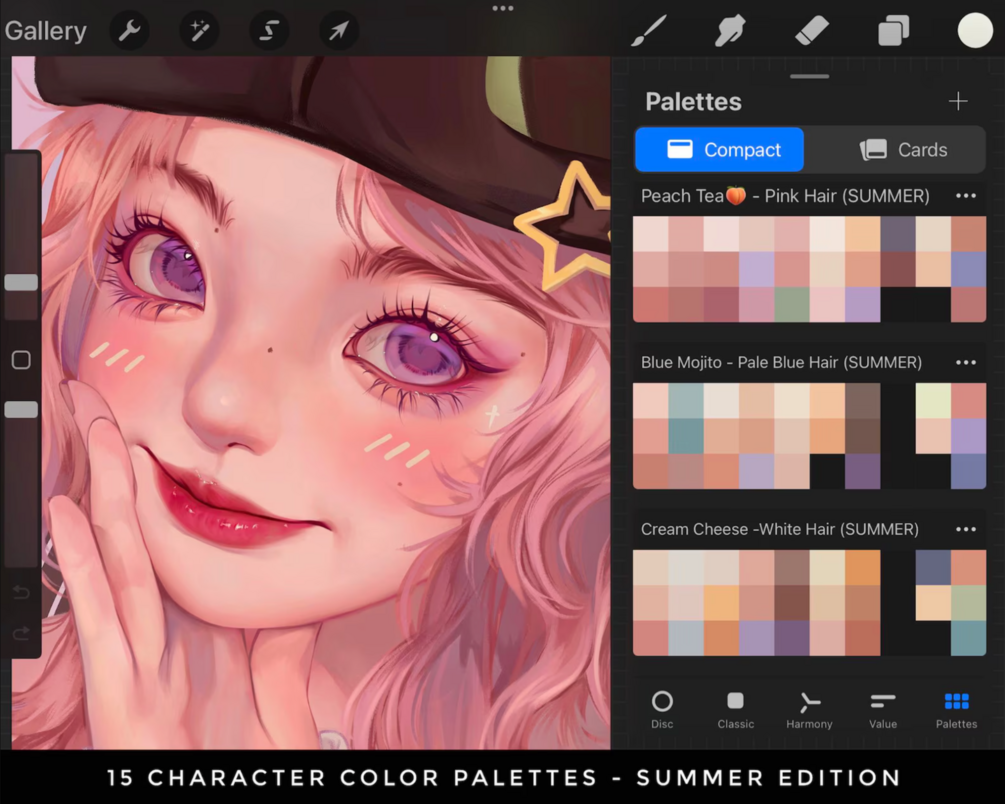
Task: Switch to the Value color tab
Action: 883,710
